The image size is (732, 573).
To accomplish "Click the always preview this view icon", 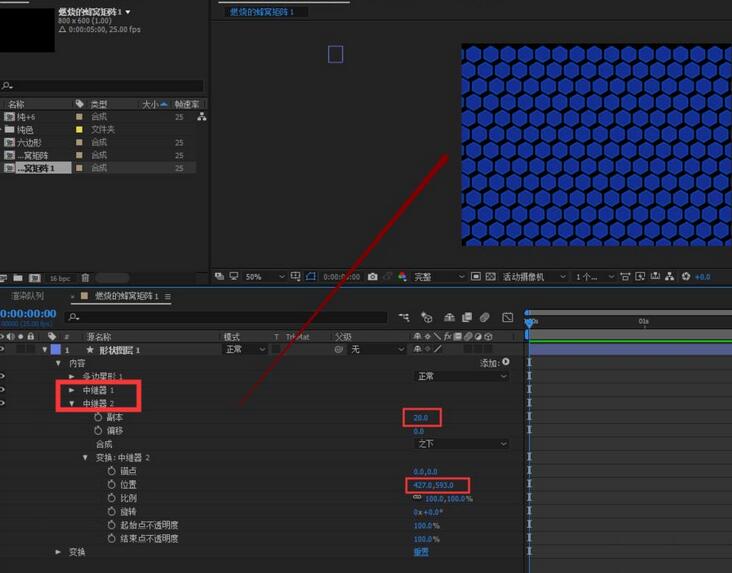I will tap(219, 276).
